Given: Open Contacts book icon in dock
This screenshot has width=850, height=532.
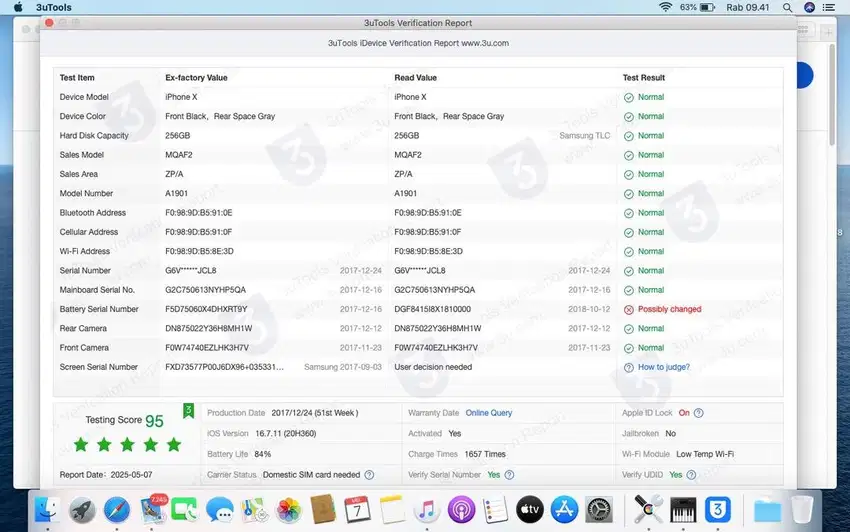Looking at the screenshot, I should tap(323, 510).
